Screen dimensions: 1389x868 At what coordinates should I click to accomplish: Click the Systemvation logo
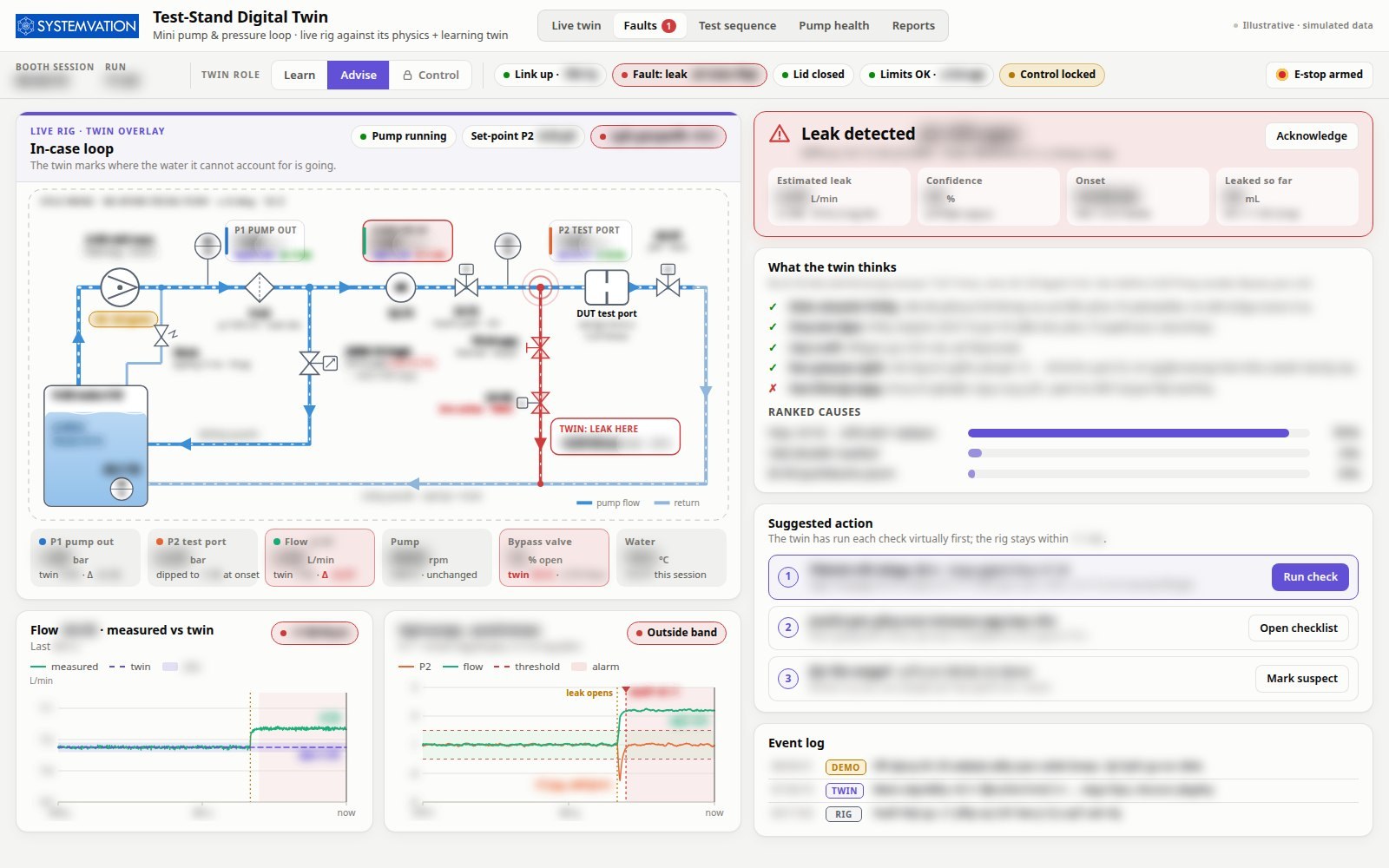[77, 26]
